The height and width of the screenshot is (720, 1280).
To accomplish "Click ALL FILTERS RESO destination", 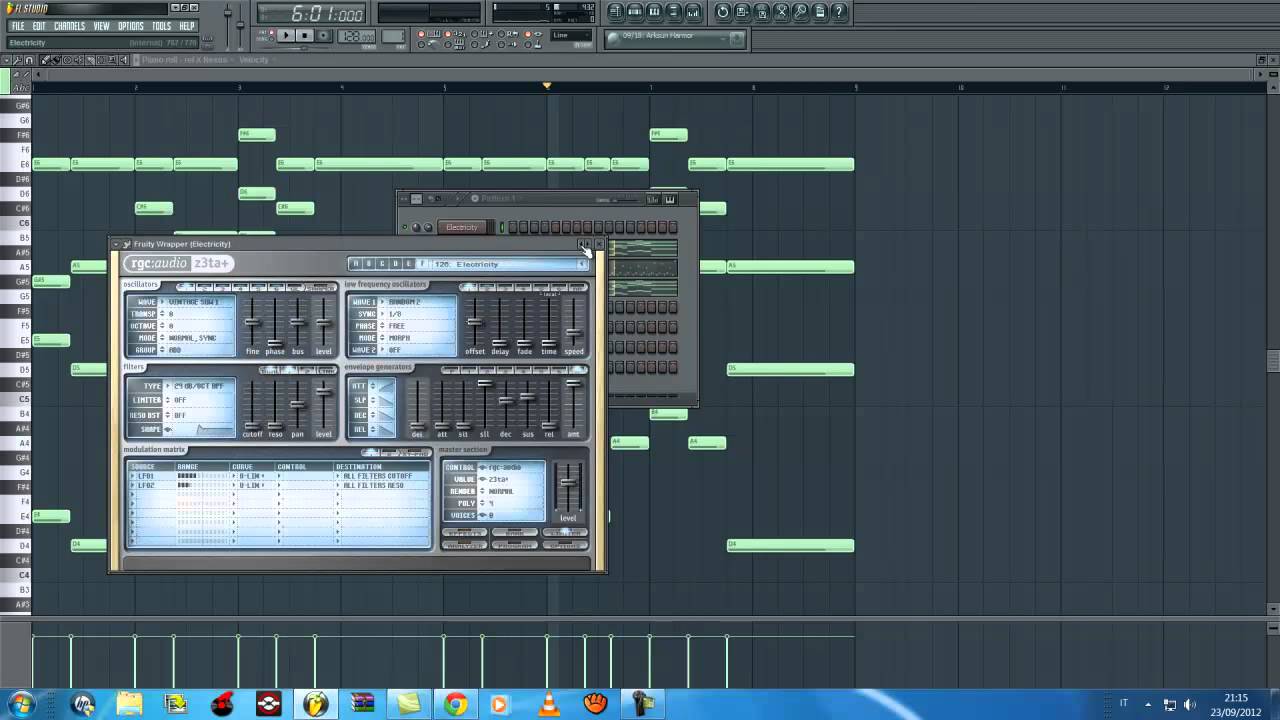I will tap(373, 485).
